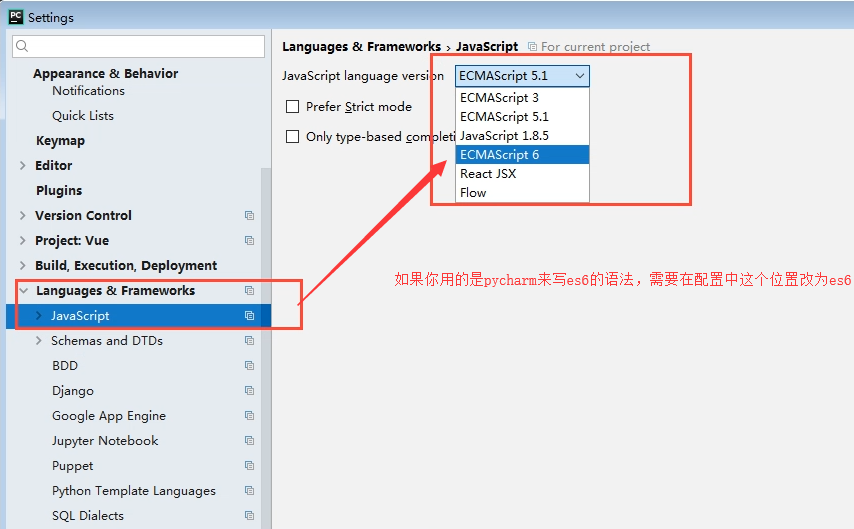Image resolution: width=854 pixels, height=529 pixels.
Task: Open the Schemas and DTDs page
Action: click(107, 341)
